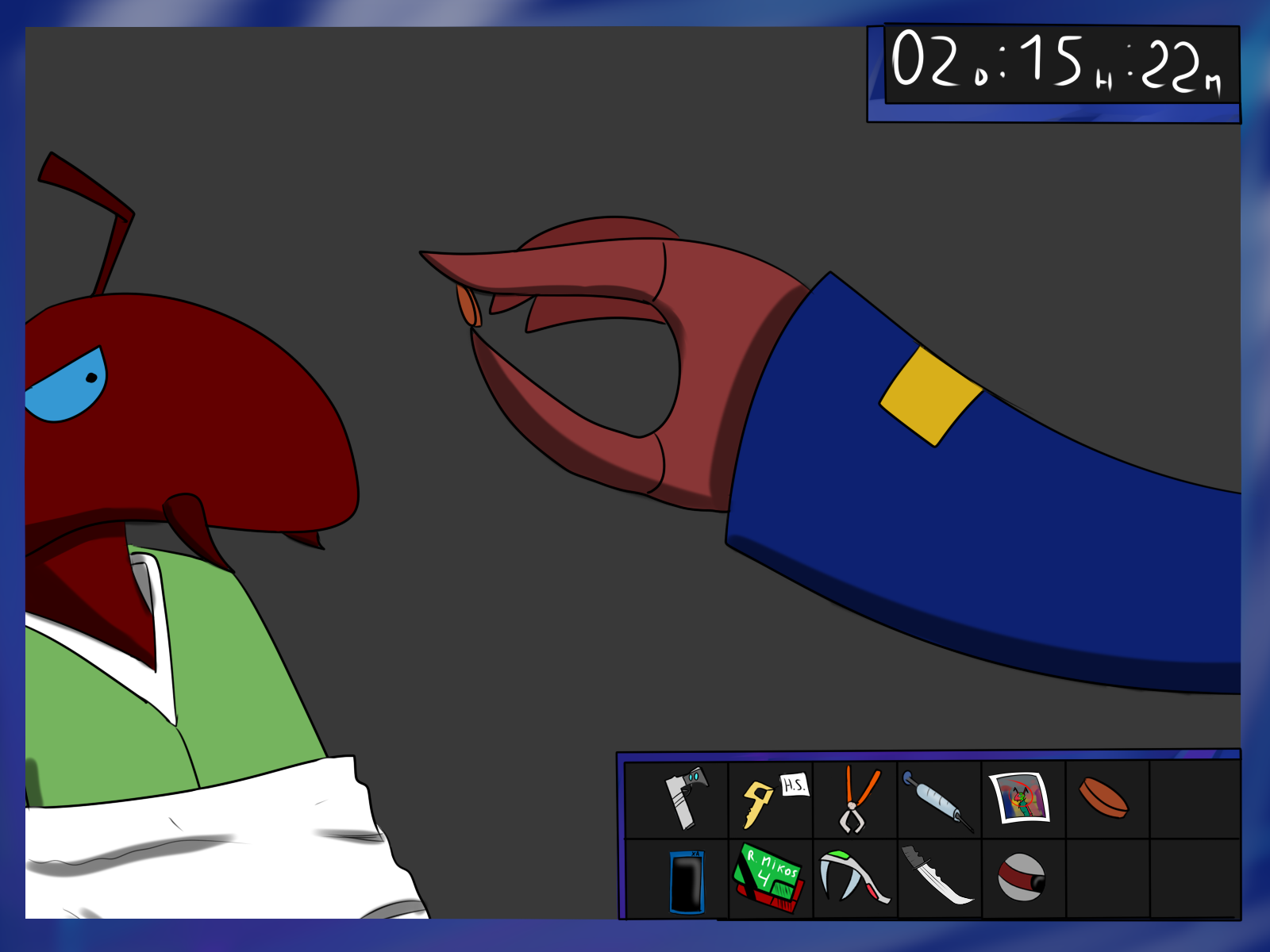
Task: Select the brown disc in inventory
Action: (1103, 797)
